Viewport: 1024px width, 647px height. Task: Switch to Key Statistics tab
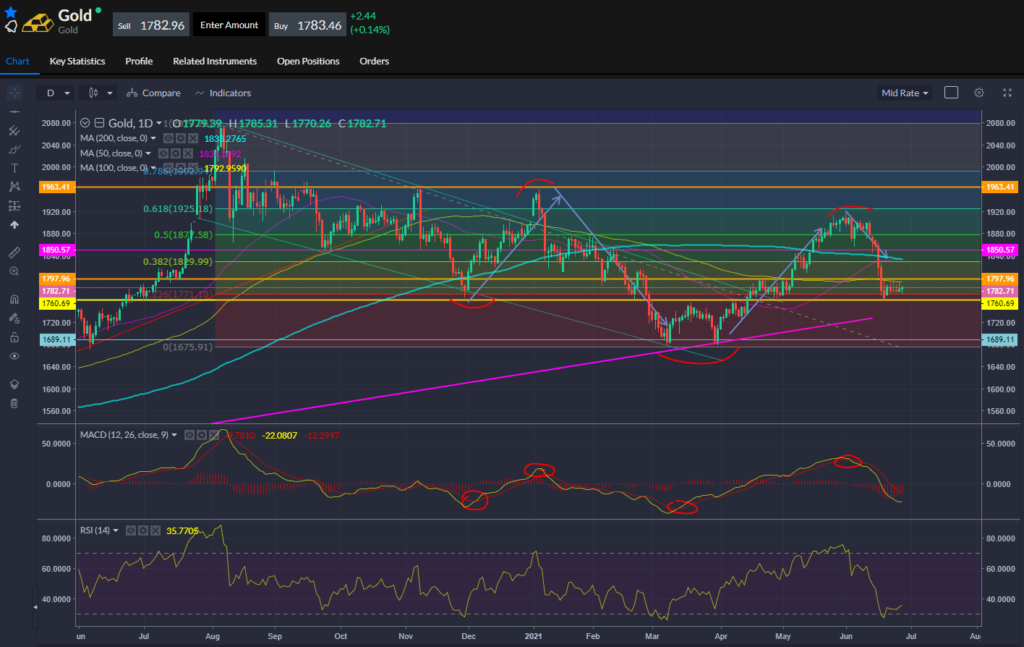[77, 61]
